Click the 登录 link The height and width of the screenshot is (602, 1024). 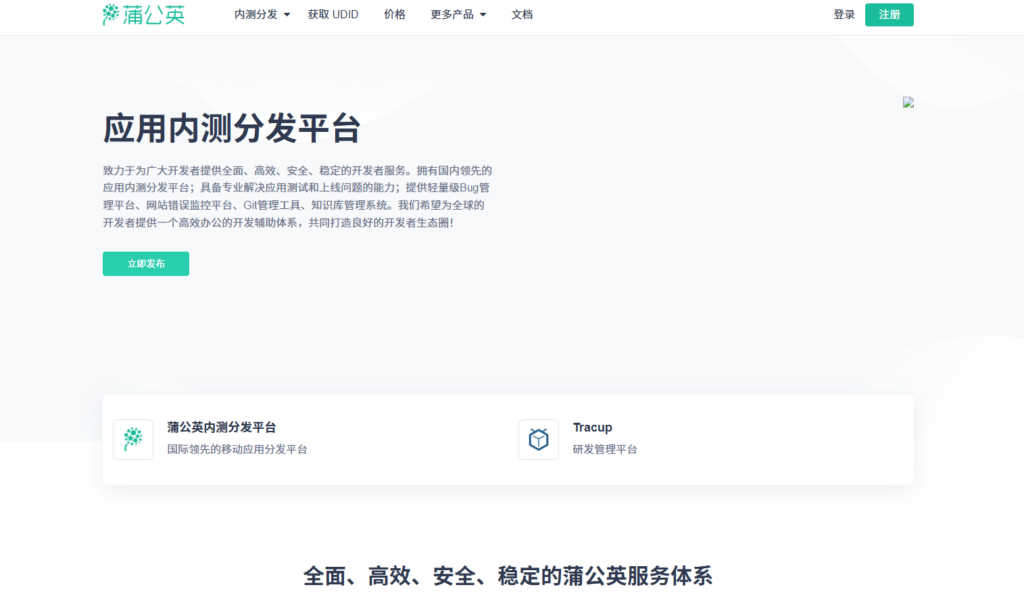pos(843,14)
